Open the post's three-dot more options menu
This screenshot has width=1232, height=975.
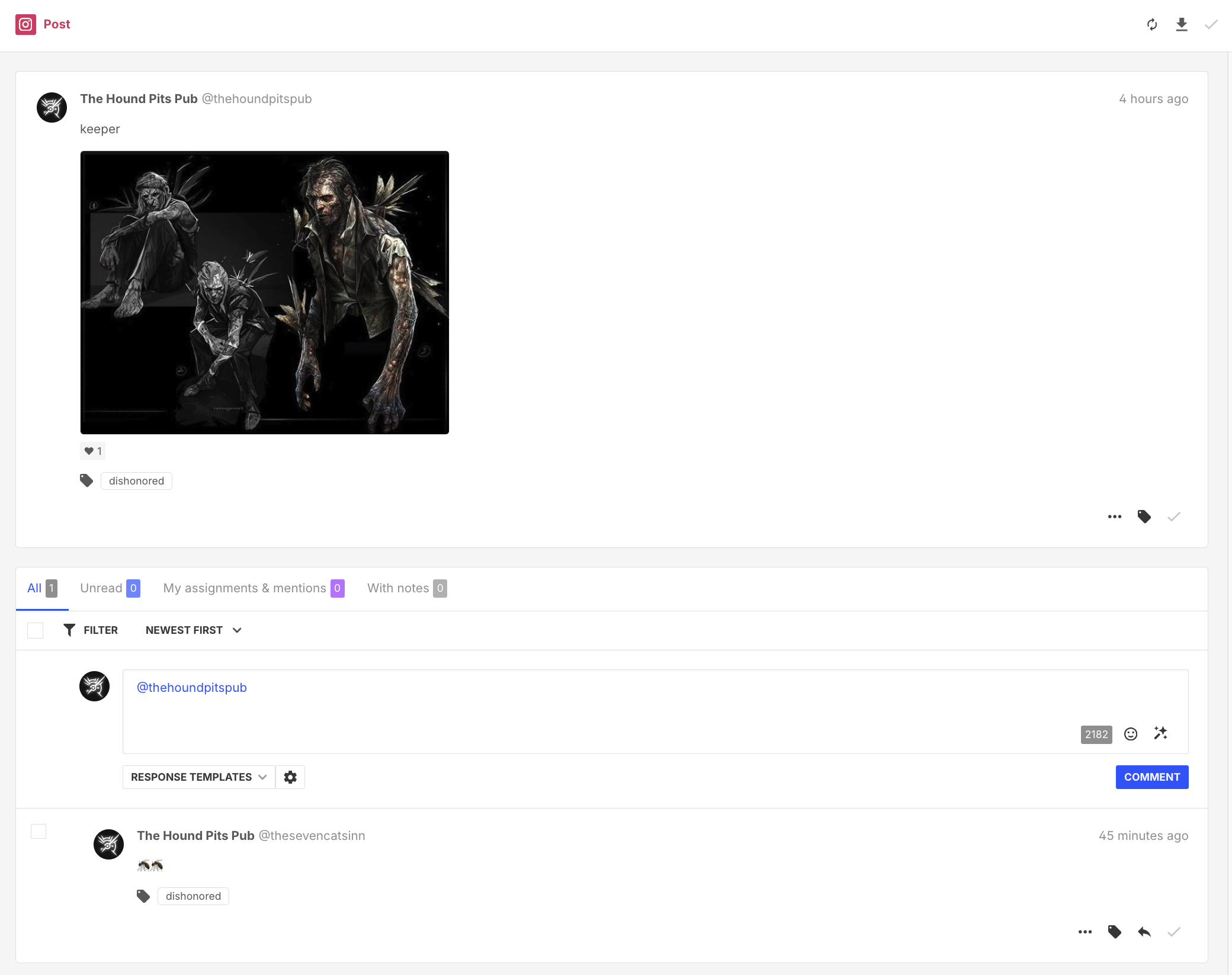pos(1114,517)
